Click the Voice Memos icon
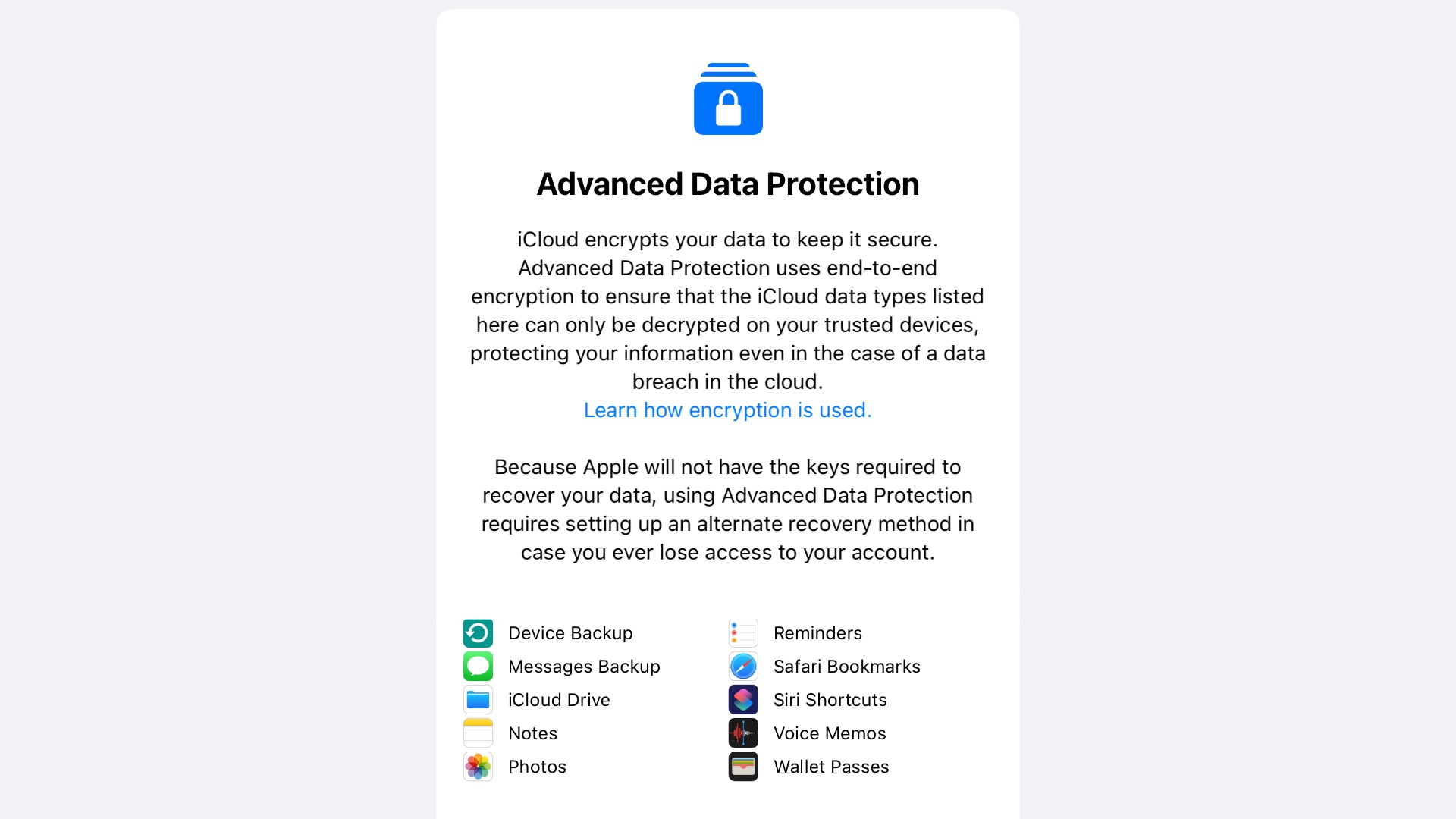Image resolution: width=1456 pixels, height=819 pixels. [x=745, y=733]
